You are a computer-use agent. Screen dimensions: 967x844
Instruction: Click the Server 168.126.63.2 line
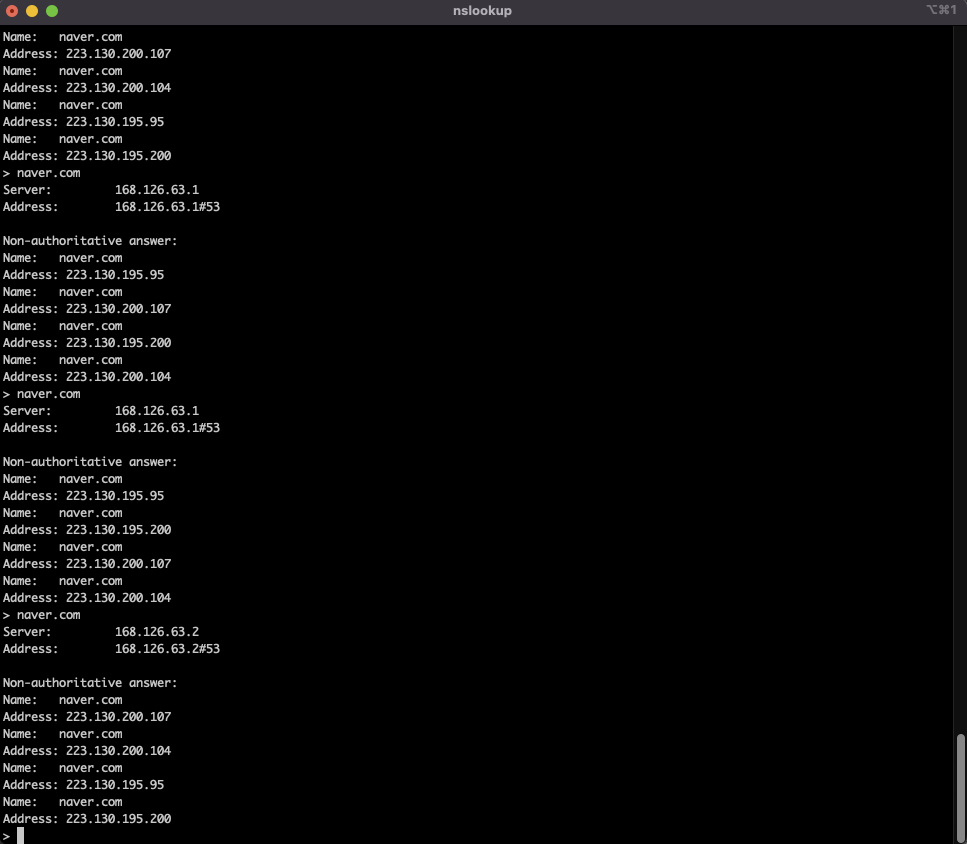pyautogui.click(x=101, y=632)
